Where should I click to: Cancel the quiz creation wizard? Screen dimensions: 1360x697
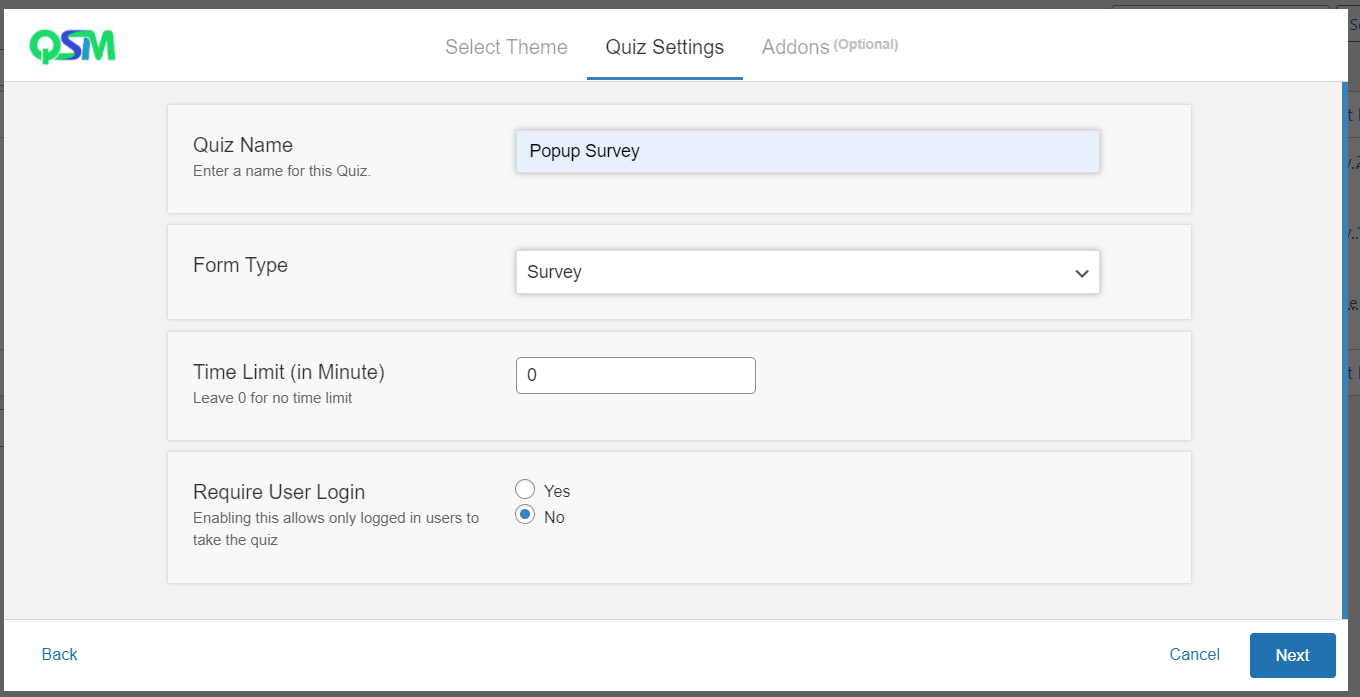[1194, 654]
